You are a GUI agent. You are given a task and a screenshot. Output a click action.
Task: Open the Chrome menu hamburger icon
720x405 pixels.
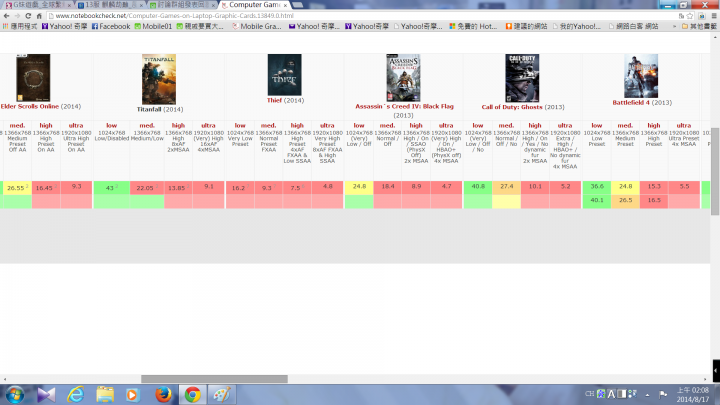[x=714, y=16]
